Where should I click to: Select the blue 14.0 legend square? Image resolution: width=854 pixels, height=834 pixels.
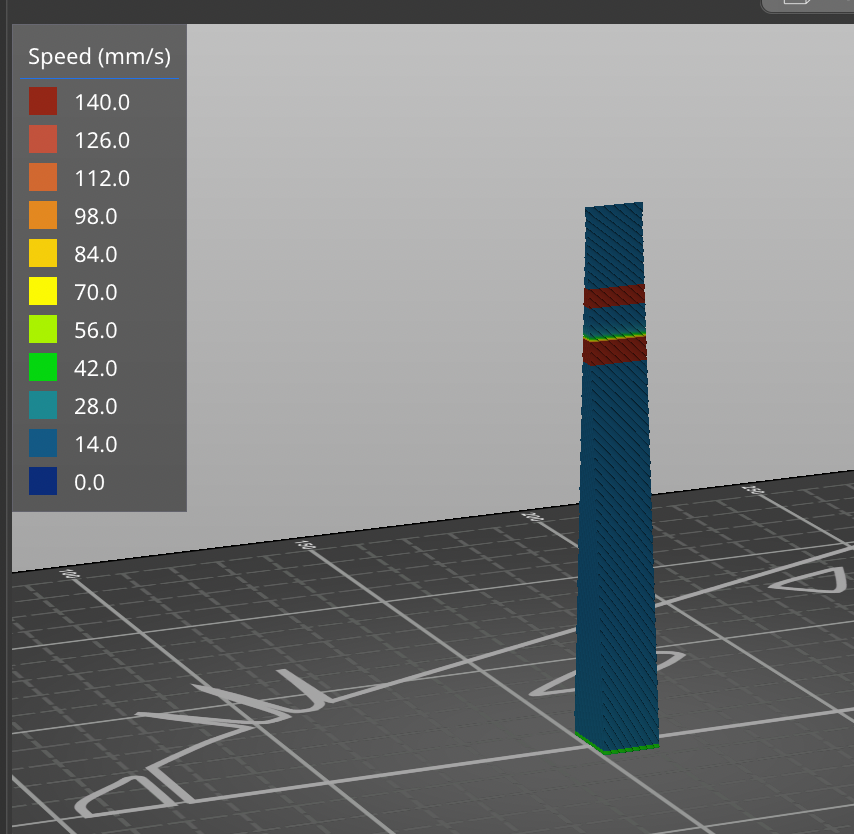click(x=41, y=444)
